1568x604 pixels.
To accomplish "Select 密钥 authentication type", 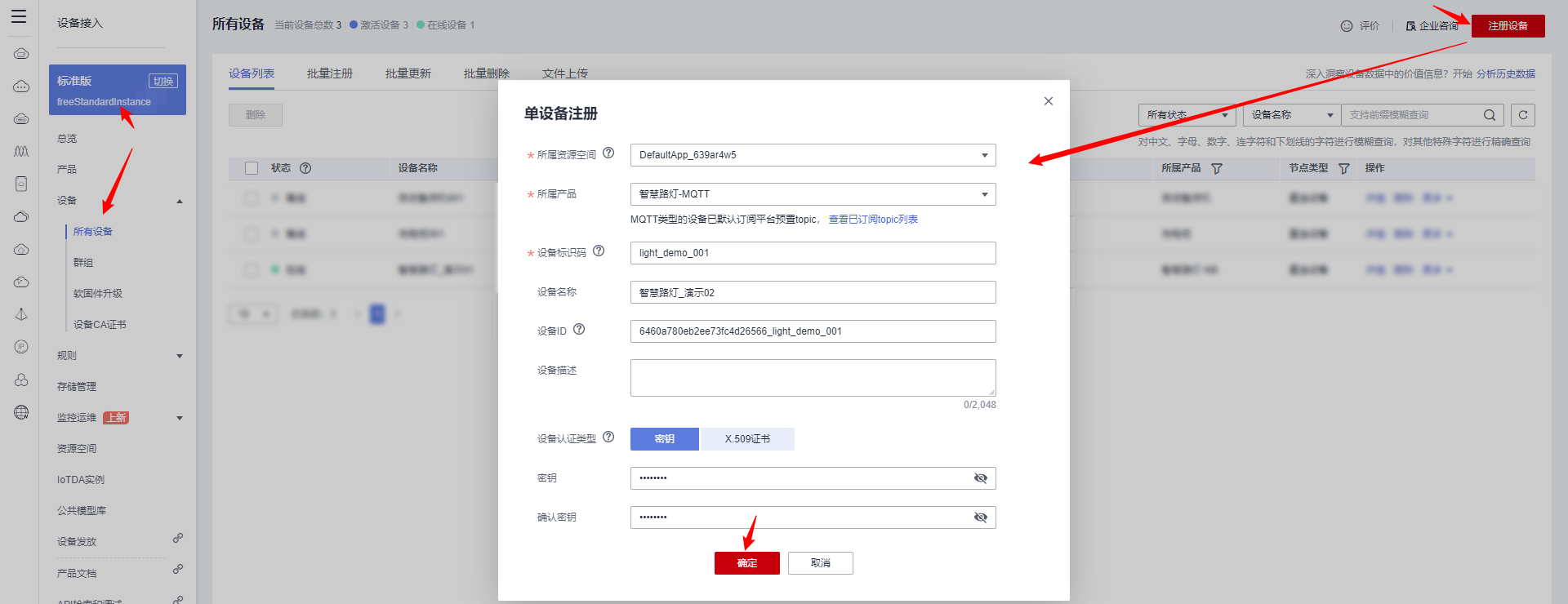I will pyautogui.click(x=665, y=439).
